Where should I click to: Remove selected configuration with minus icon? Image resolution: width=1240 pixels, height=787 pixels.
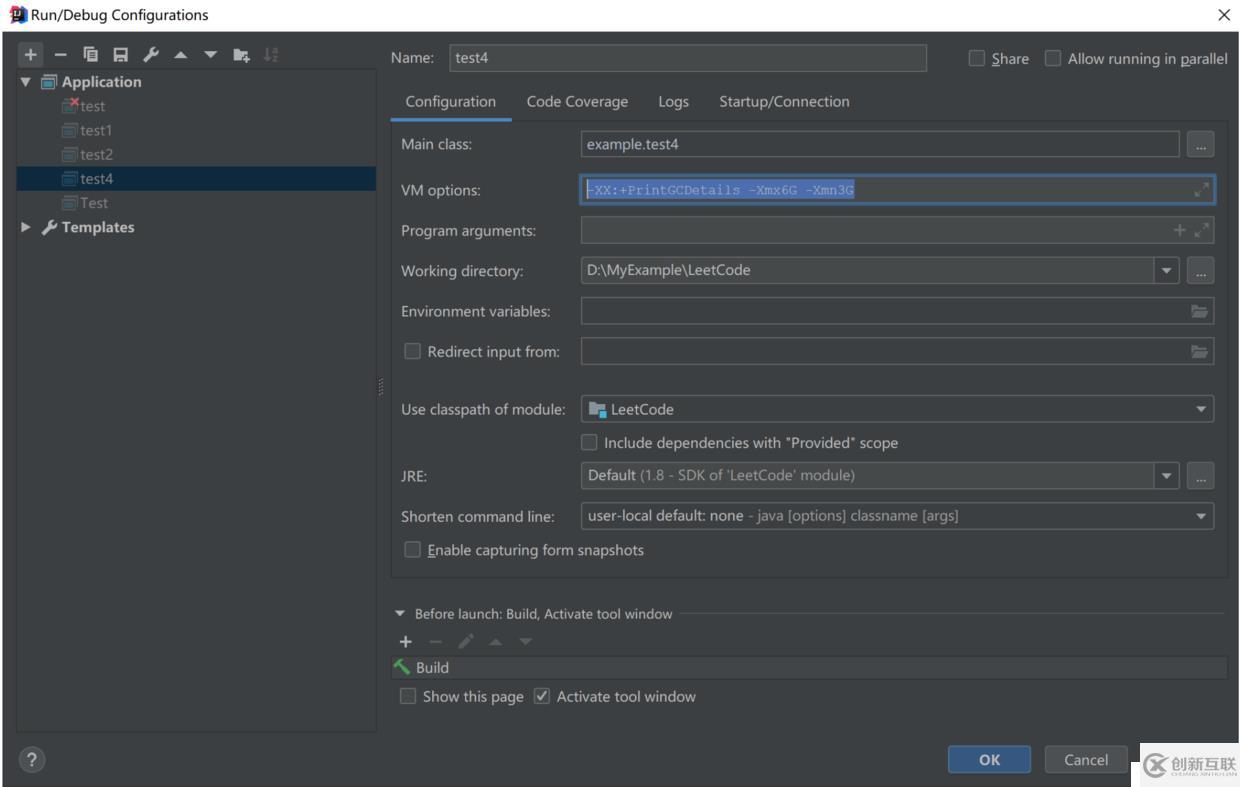(60, 55)
